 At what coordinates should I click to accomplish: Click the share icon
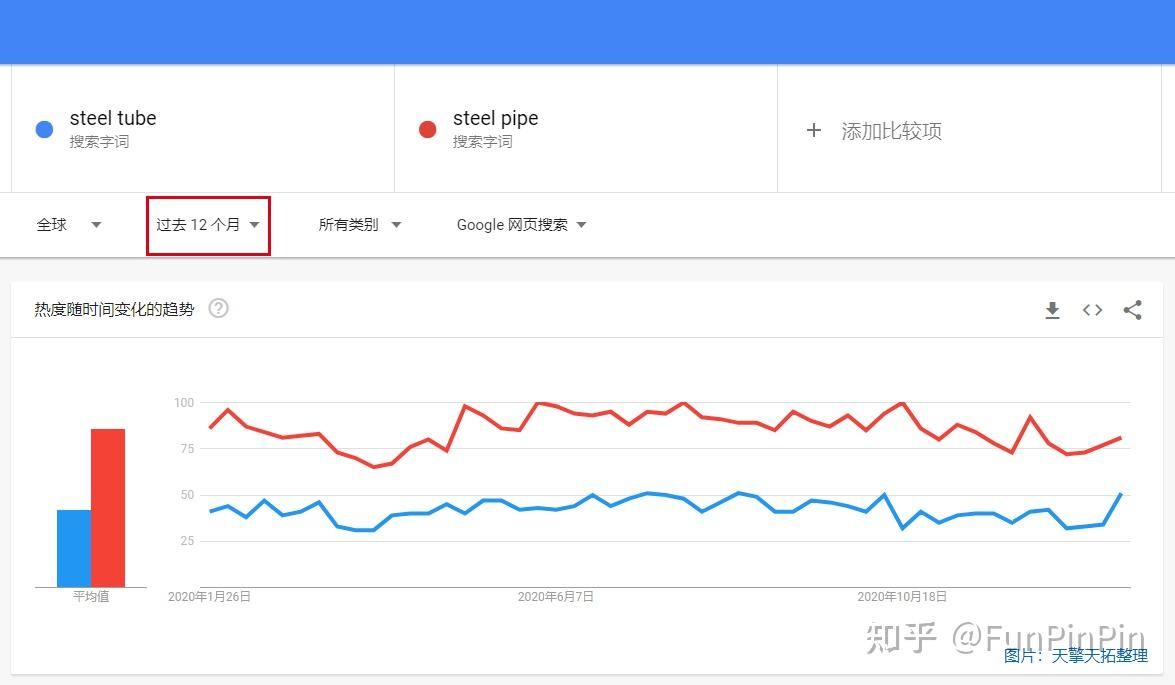(x=1132, y=310)
